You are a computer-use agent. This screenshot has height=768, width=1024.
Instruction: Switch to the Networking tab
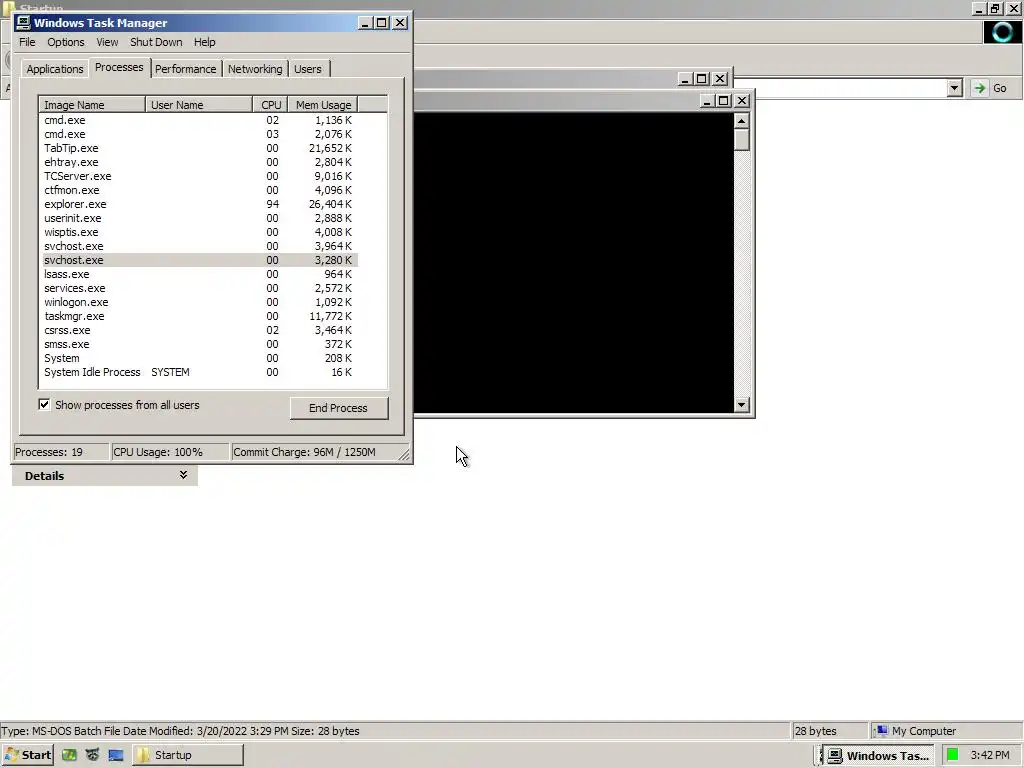coord(255,69)
